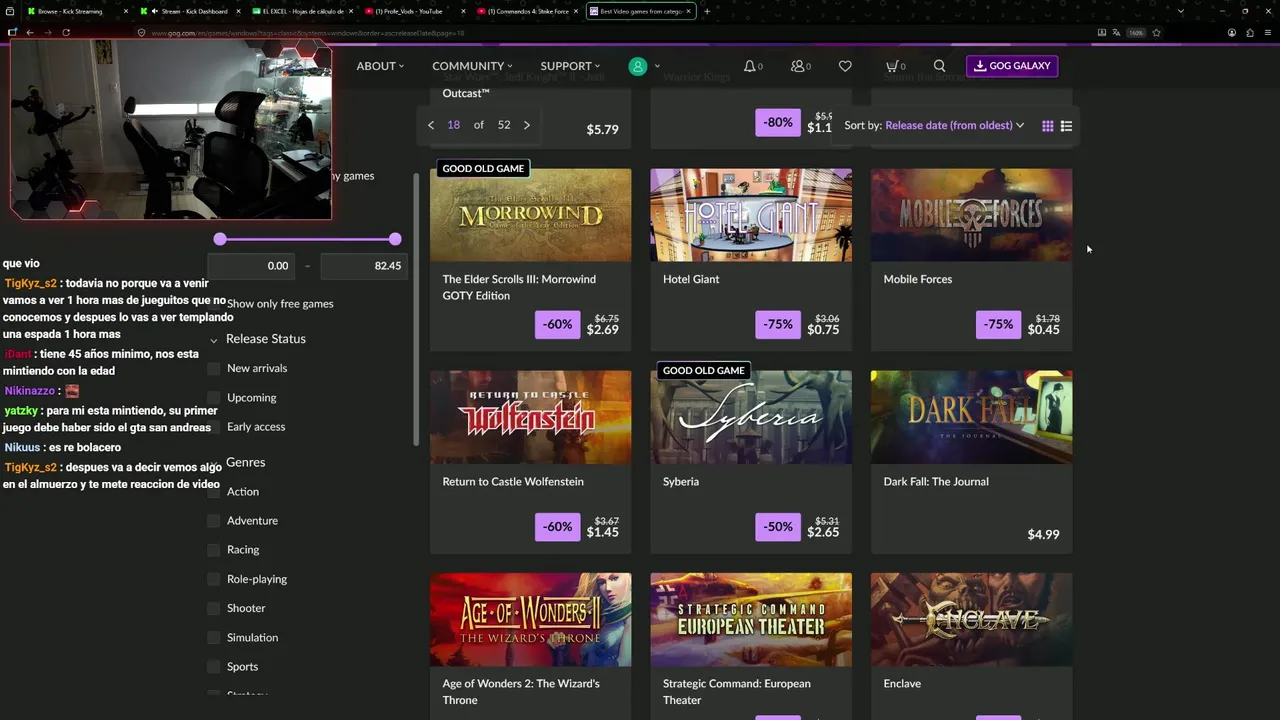Click the minimum price field showing 0.00
Image resolution: width=1280 pixels, height=720 pixels.
250,266
